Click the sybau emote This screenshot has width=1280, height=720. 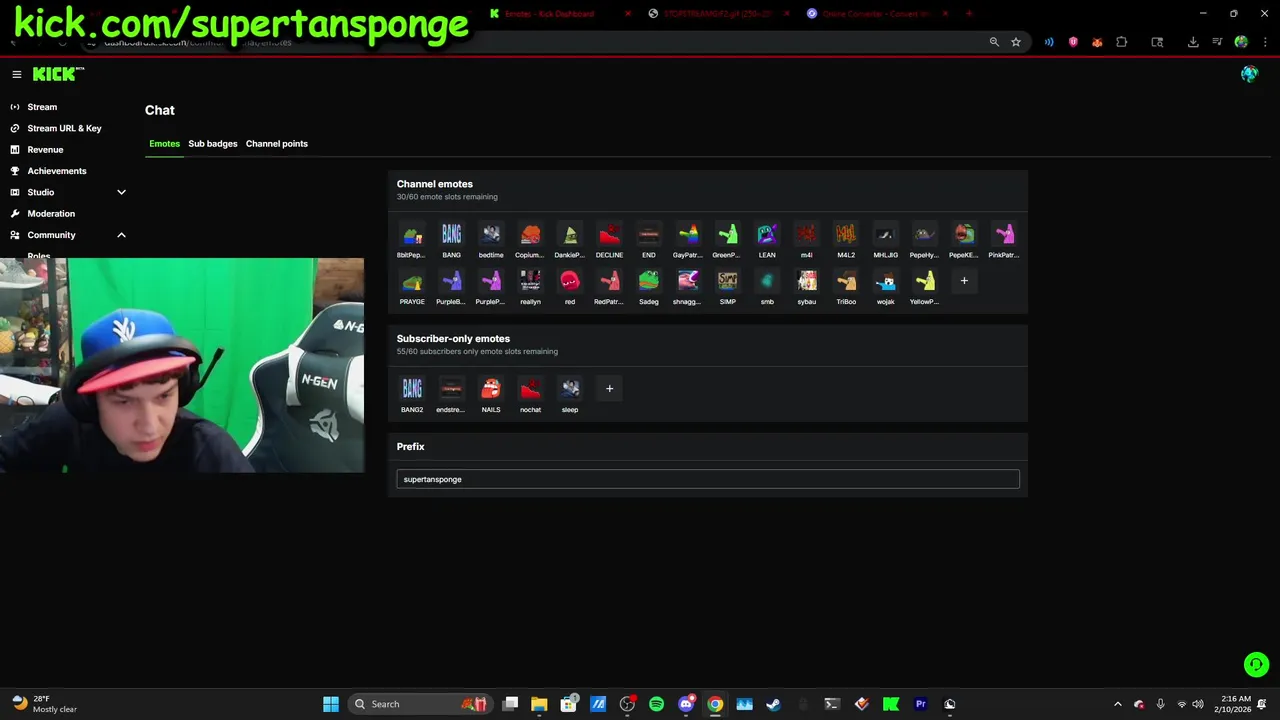807,281
